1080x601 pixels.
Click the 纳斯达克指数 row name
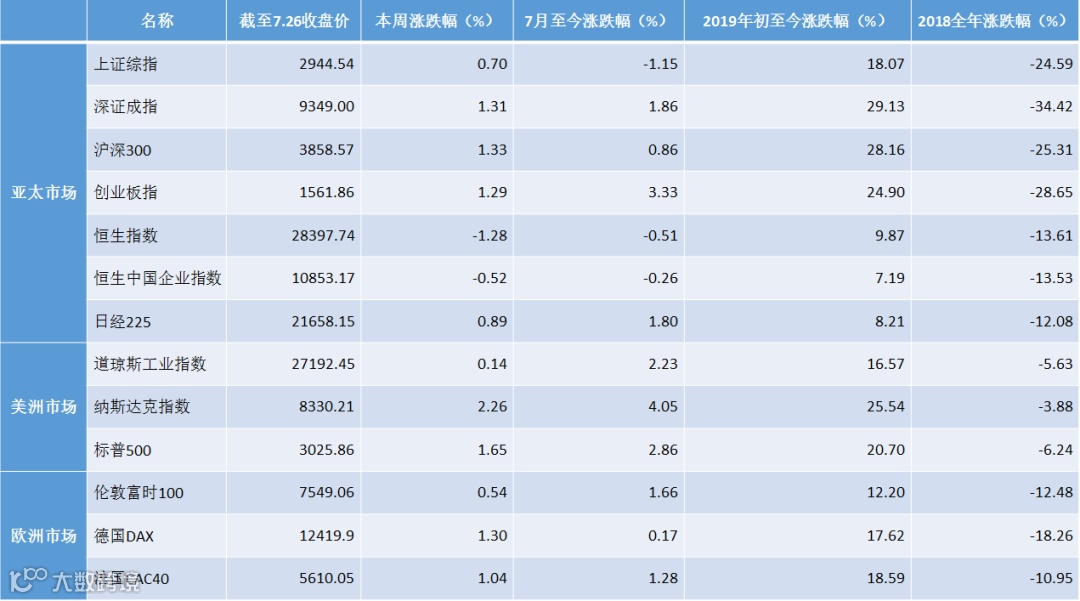coord(142,407)
